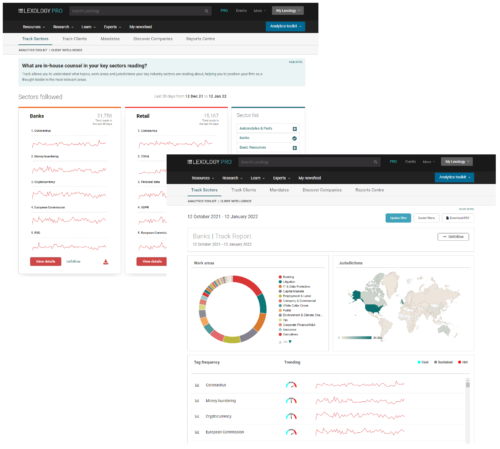
Task: Add Automobiles & Parts via plus icon
Action: tap(295, 129)
